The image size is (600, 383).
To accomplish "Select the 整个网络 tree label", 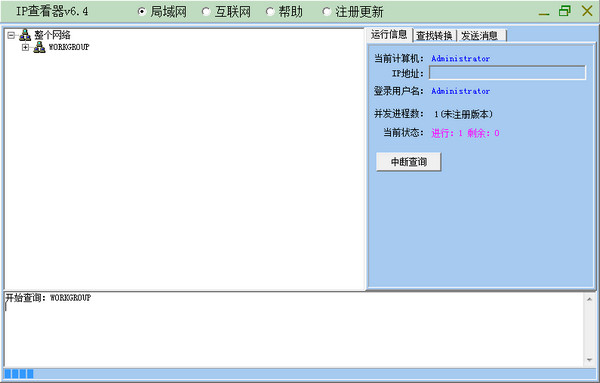I will point(52,35).
